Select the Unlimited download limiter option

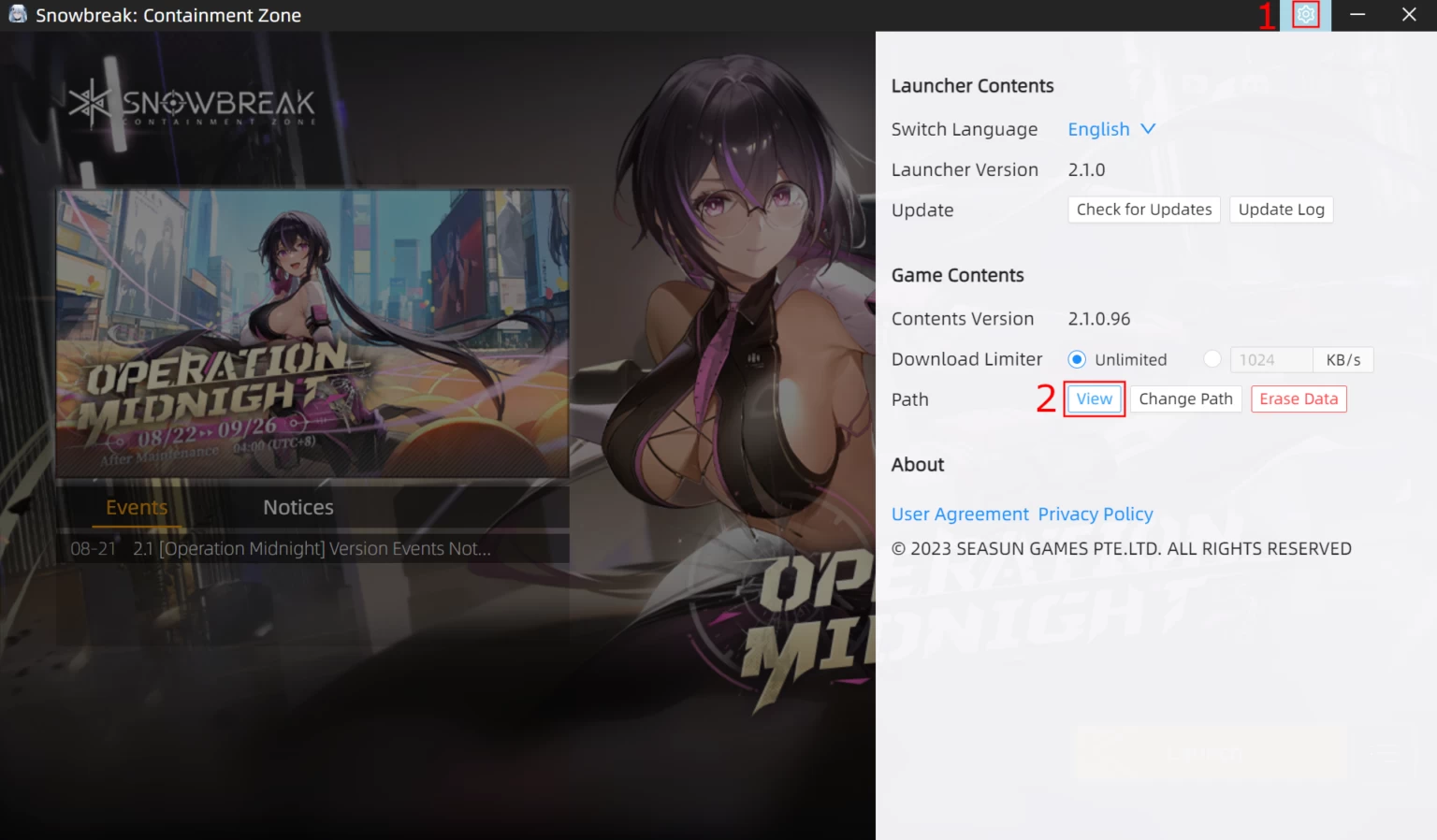[x=1078, y=359]
